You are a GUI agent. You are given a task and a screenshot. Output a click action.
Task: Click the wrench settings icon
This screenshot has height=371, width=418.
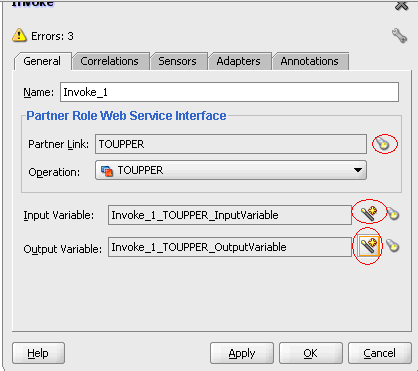[399, 35]
